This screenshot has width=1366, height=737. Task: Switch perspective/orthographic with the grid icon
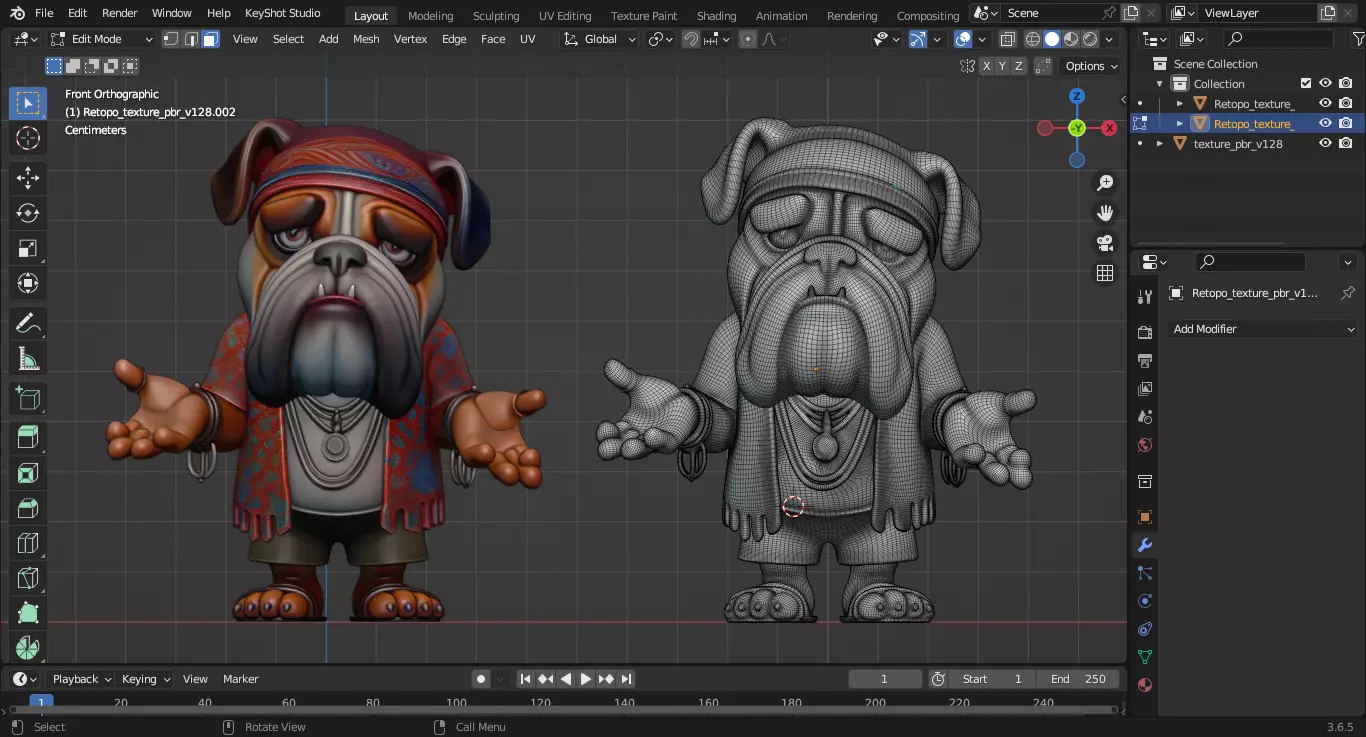1105,273
